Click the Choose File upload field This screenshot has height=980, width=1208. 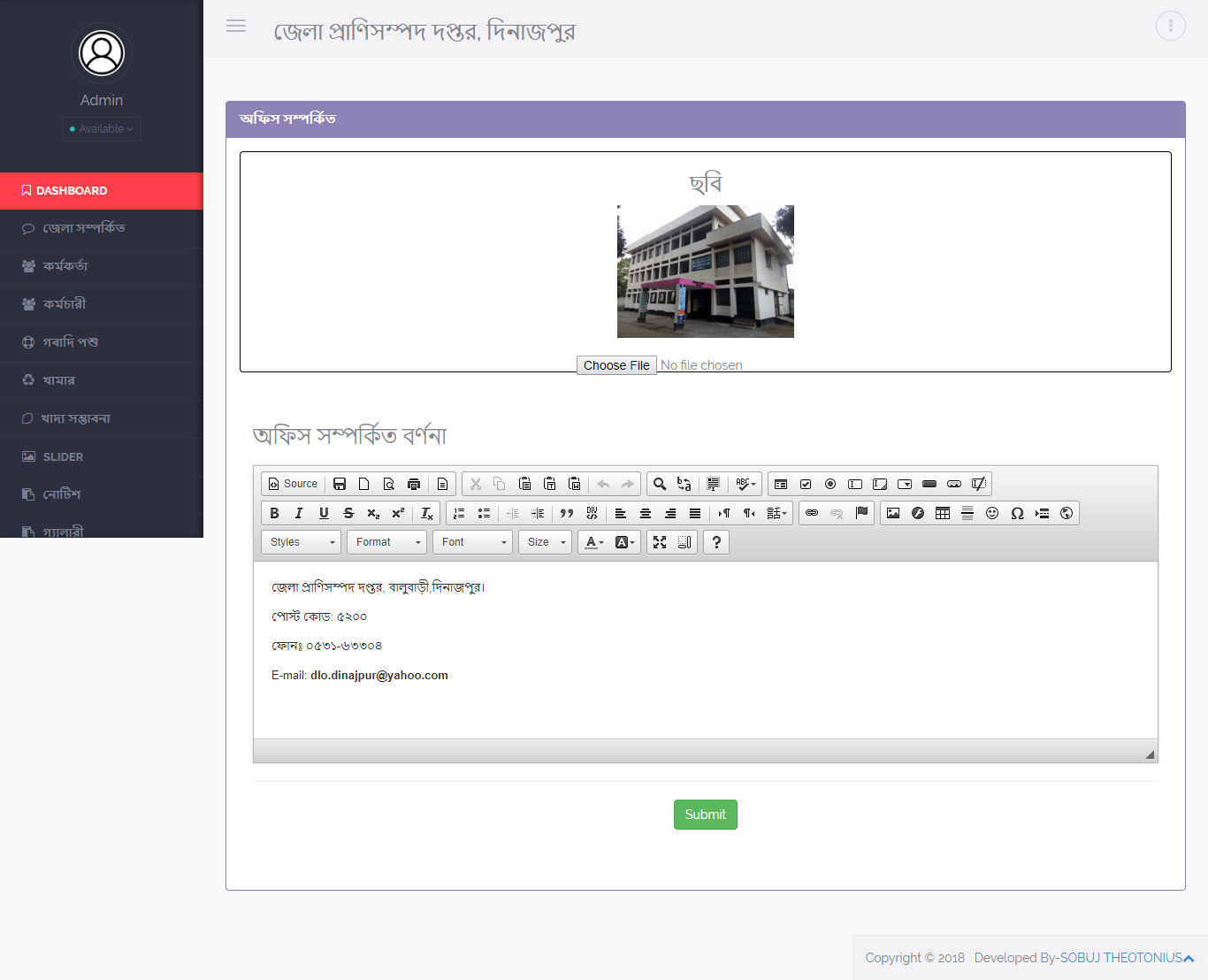(x=616, y=364)
